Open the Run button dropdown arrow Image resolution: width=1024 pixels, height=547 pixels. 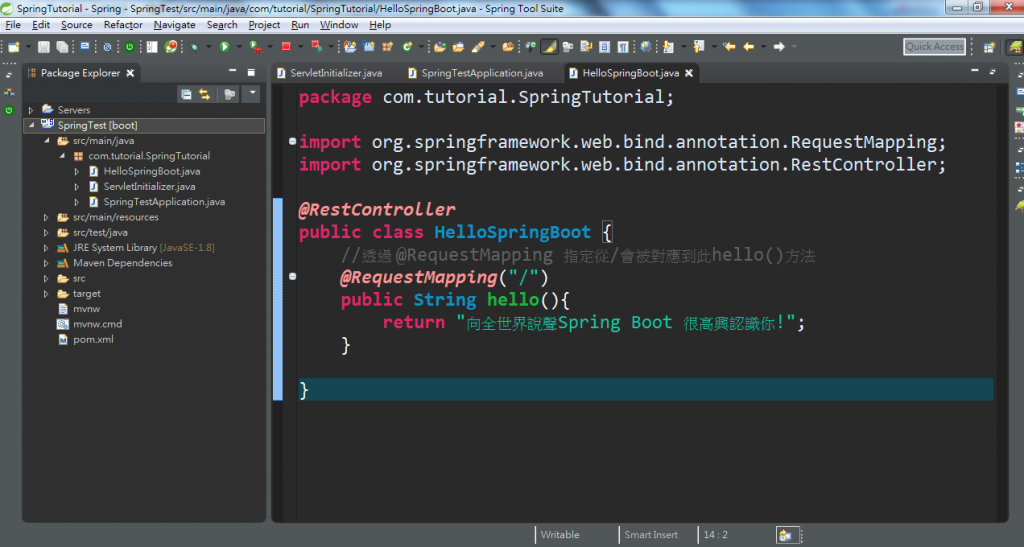coord(239,47)
